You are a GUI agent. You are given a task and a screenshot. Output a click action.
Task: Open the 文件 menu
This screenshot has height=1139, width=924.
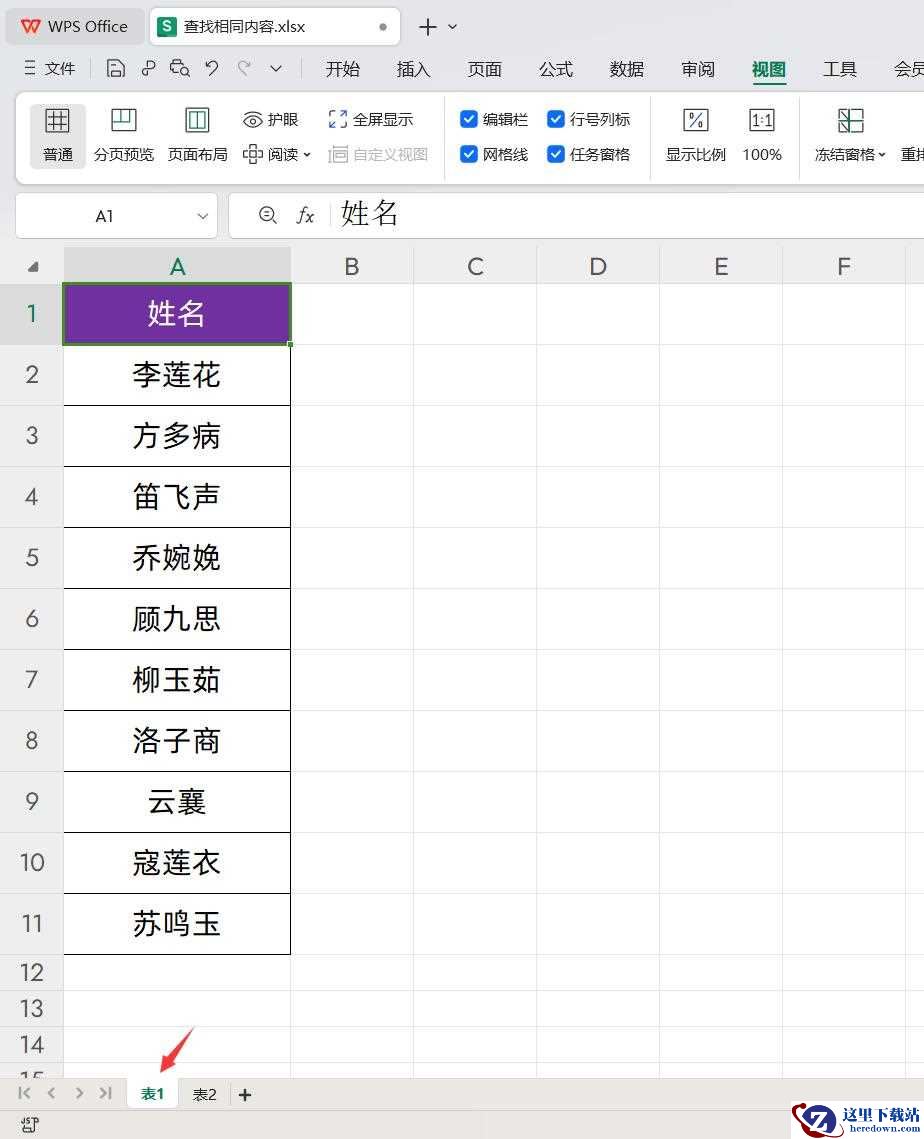49,68
